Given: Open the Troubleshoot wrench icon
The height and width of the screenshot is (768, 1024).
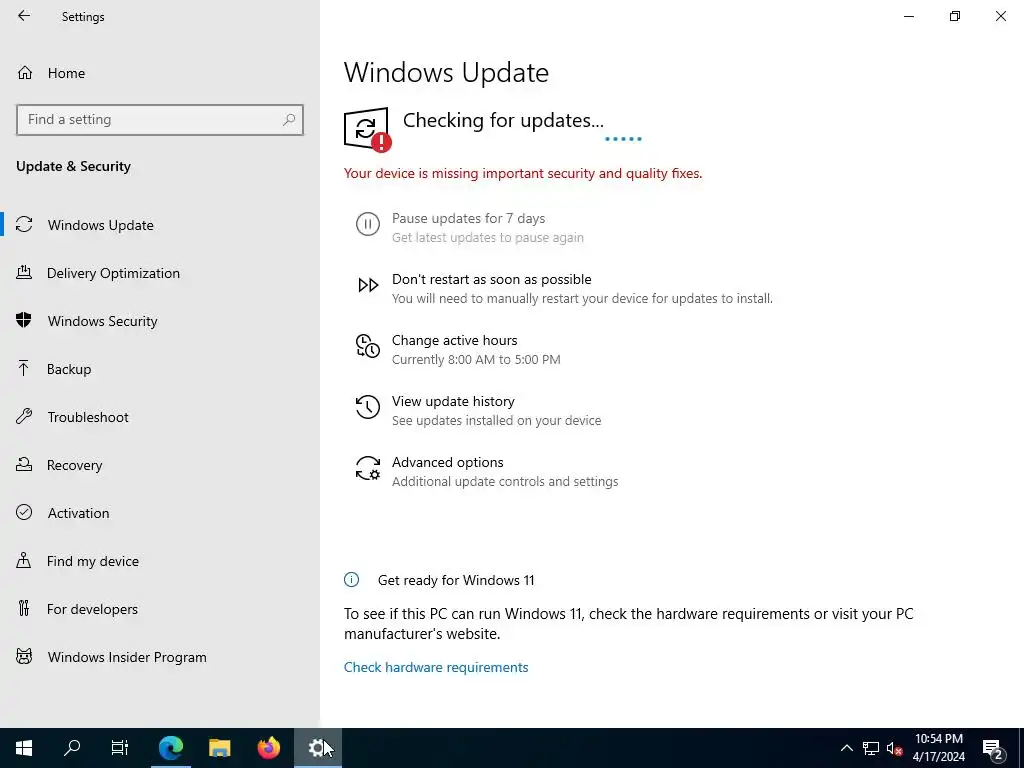Looking at the screenshot, I should [24, 417].
